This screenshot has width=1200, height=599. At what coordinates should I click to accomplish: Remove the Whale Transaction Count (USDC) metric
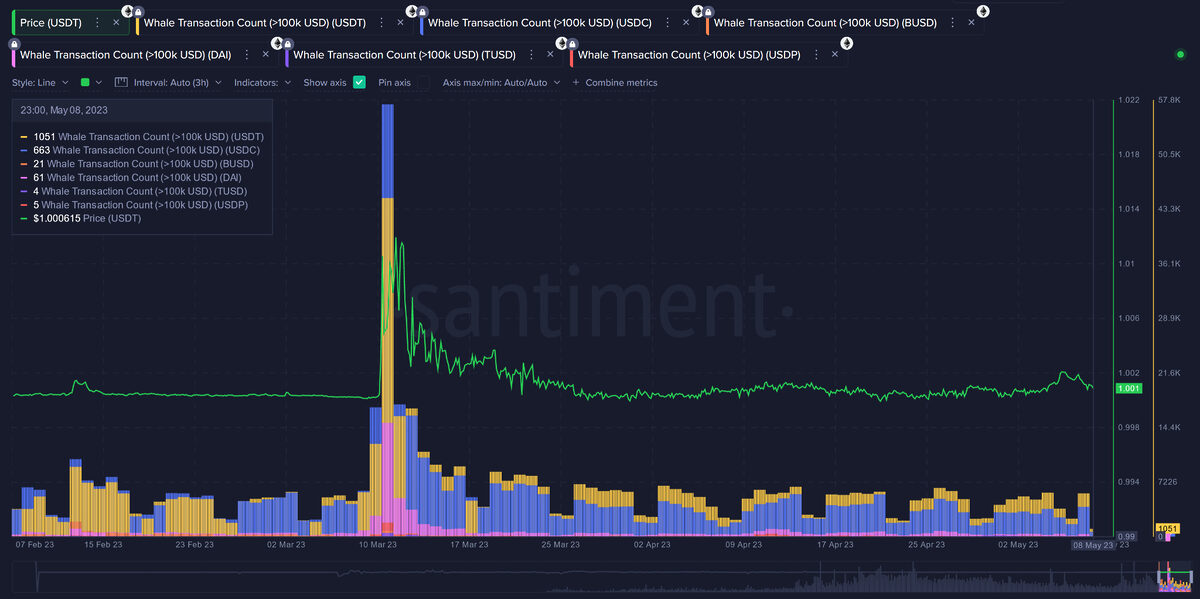click(x=686, y=21)
